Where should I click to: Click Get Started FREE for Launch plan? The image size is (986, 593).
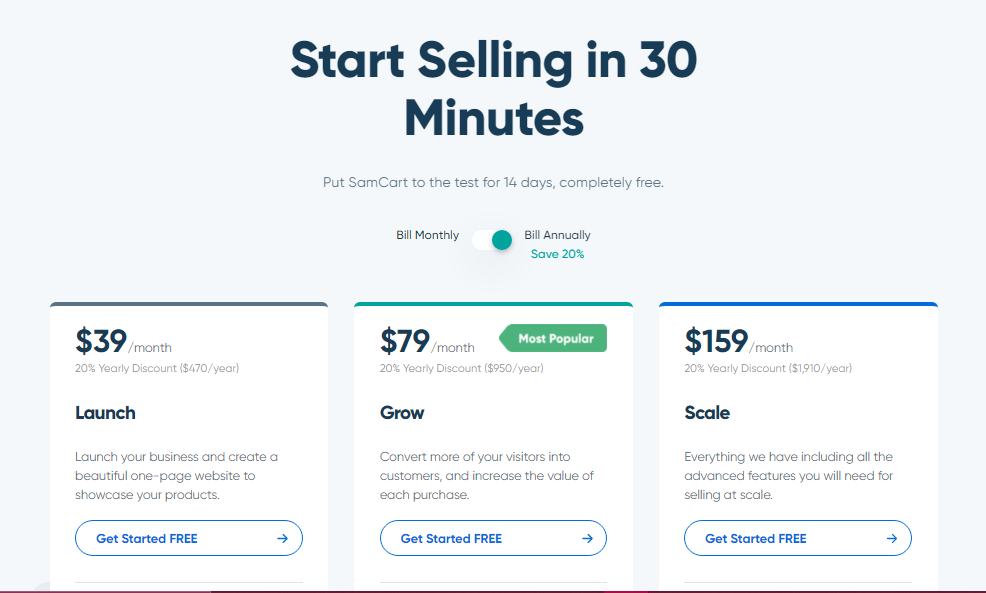point(147,538)
